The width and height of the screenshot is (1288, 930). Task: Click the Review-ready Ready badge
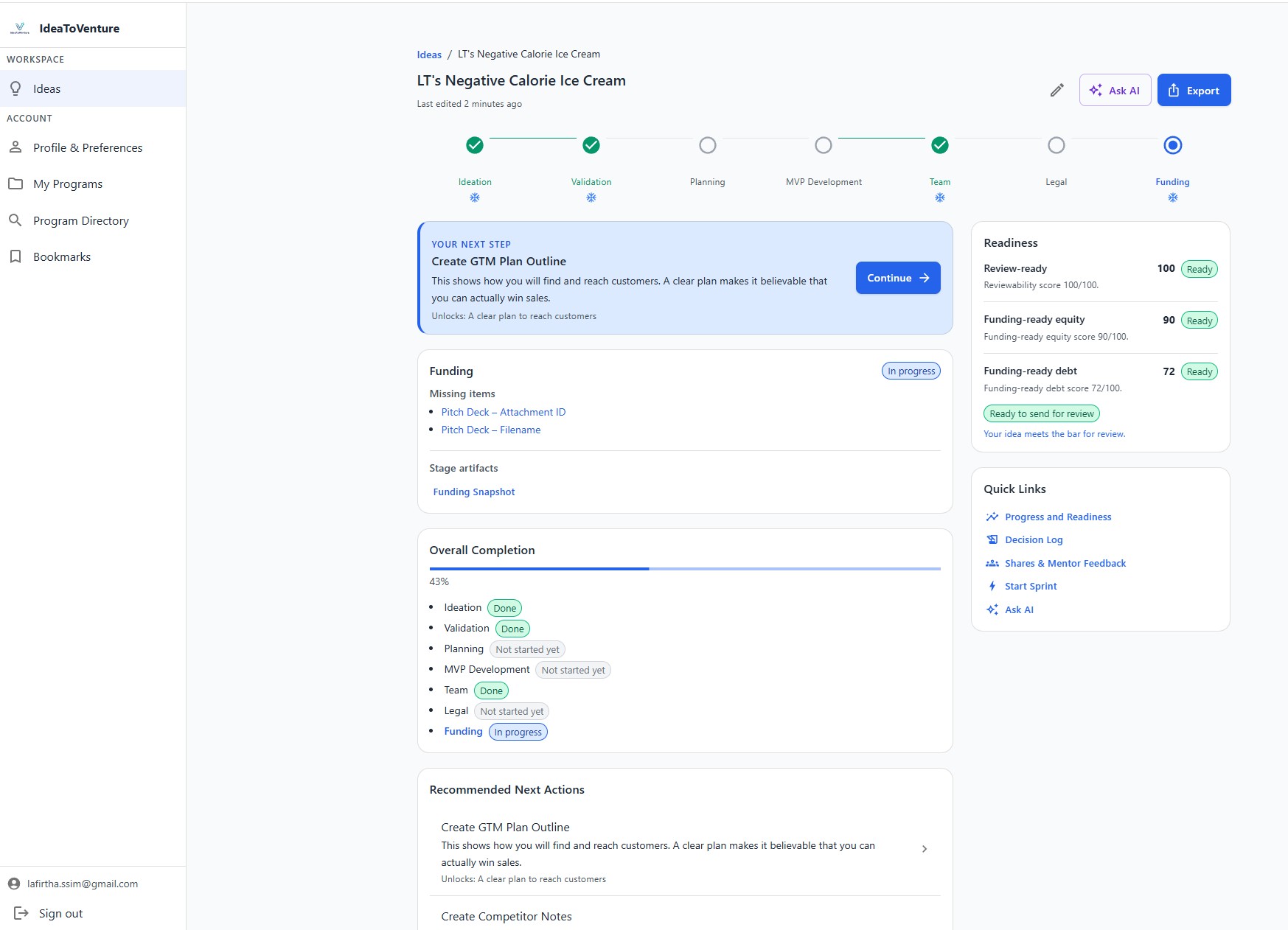pyautogui.click(x=1200, y=269)
